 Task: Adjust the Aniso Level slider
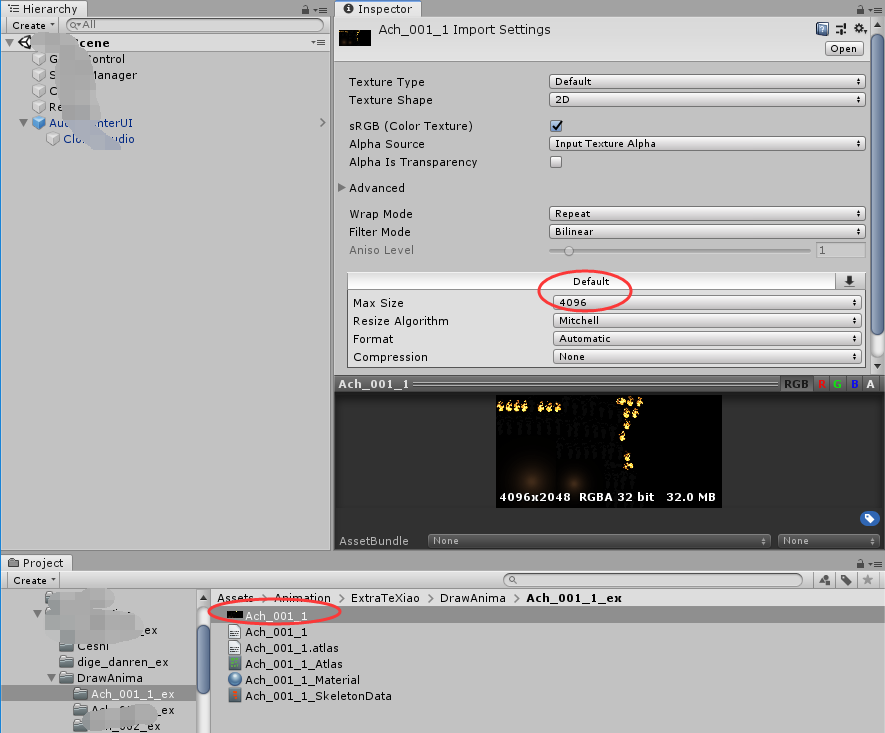pos(680,250)
